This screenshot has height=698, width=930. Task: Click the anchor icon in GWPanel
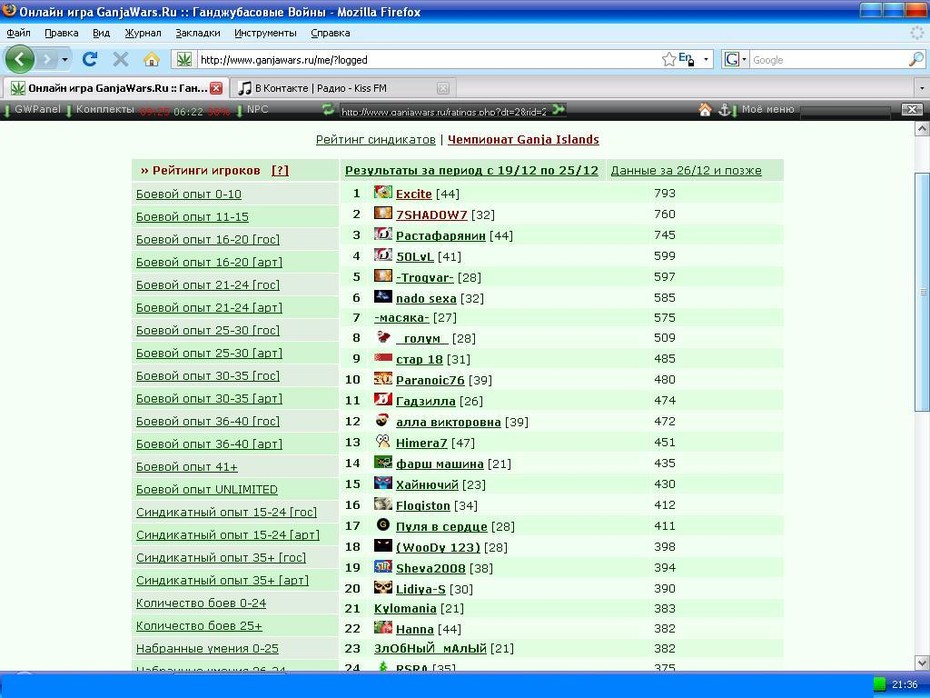724,110
